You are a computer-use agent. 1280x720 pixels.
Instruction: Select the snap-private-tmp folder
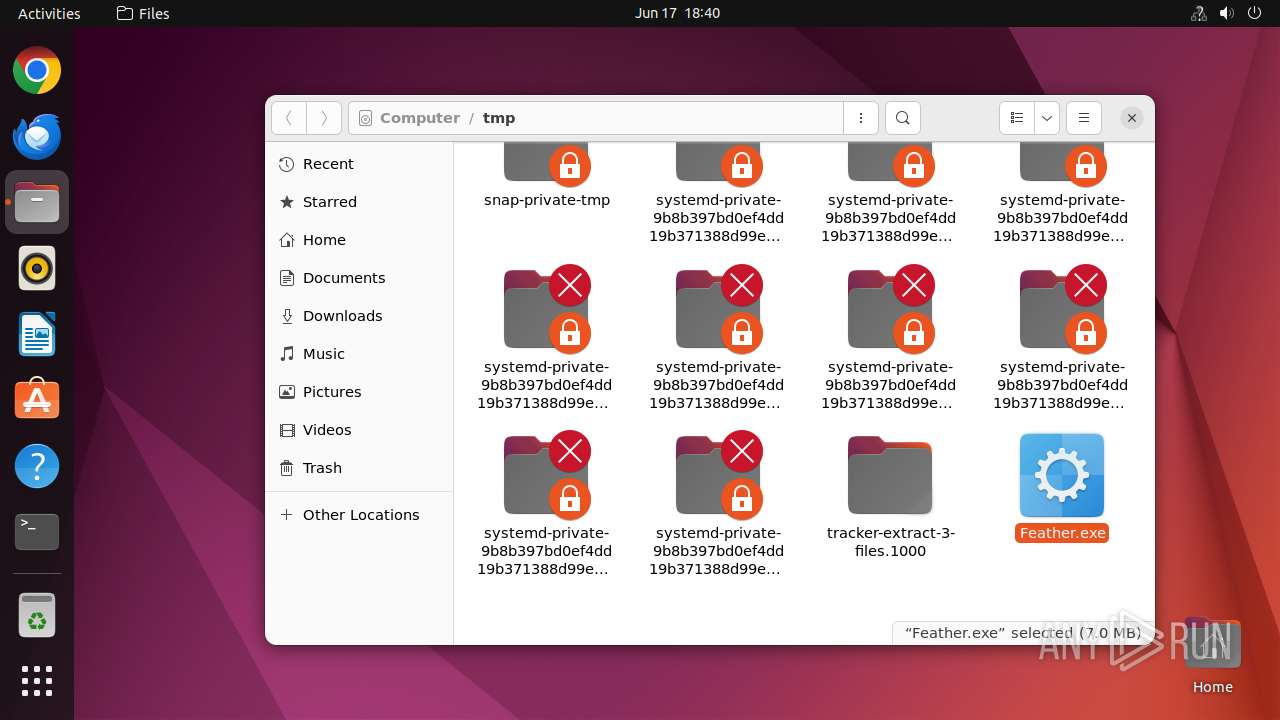coord(546,165)
